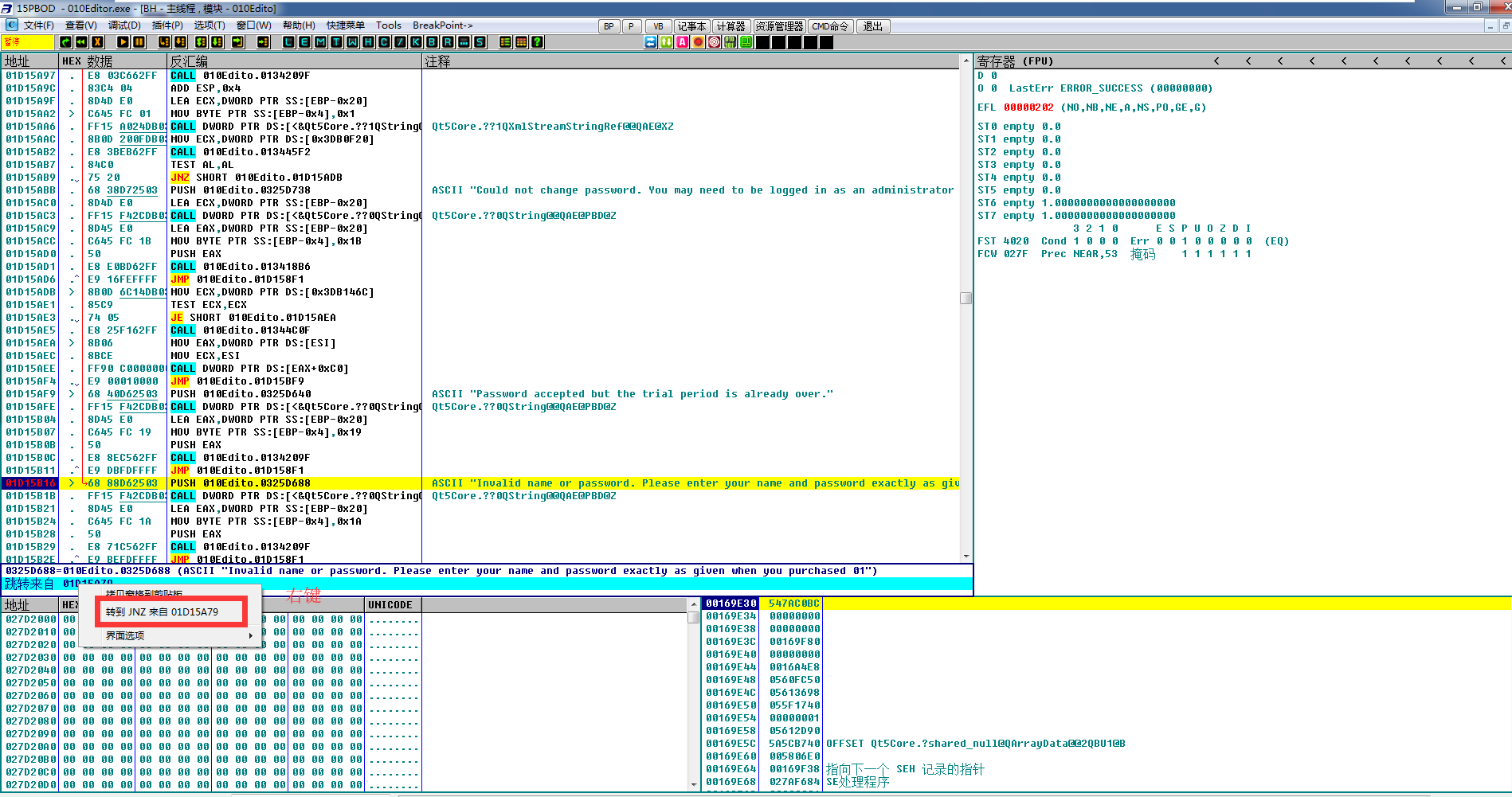Click the 010101 binary plugin icon
This screenshot has width=1512, height=797.
click(731, 42)
